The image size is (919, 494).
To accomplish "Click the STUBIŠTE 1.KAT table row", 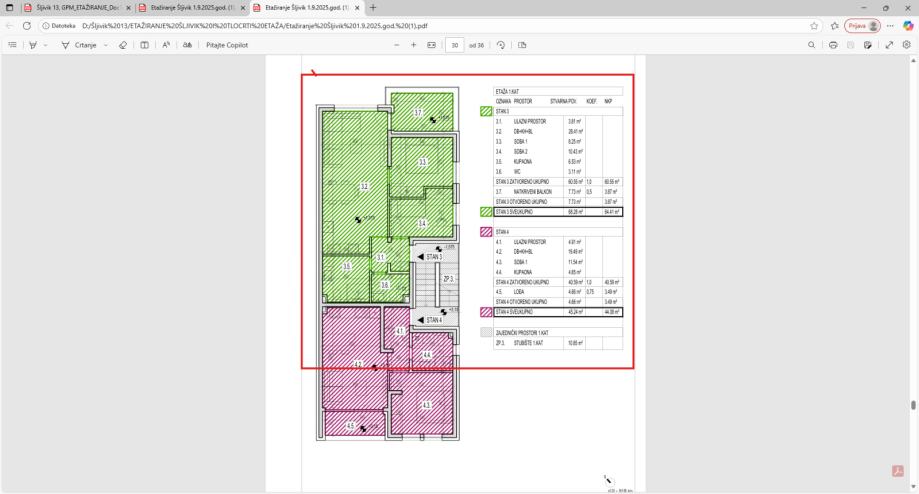I will click(x=559, y=343).
